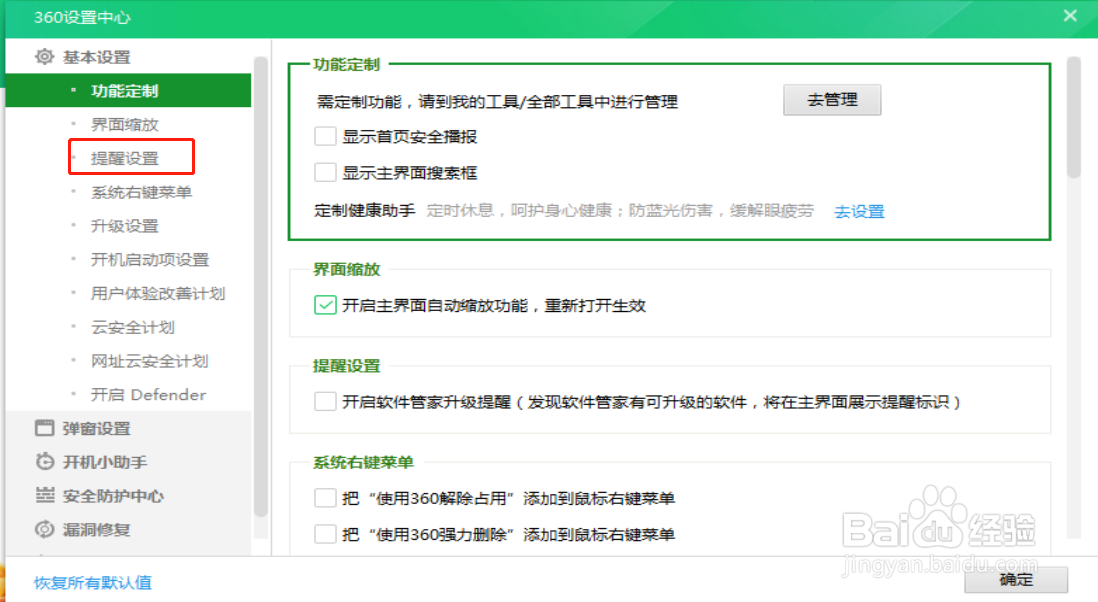Click the 功能定制 section heading

[347, 64]
